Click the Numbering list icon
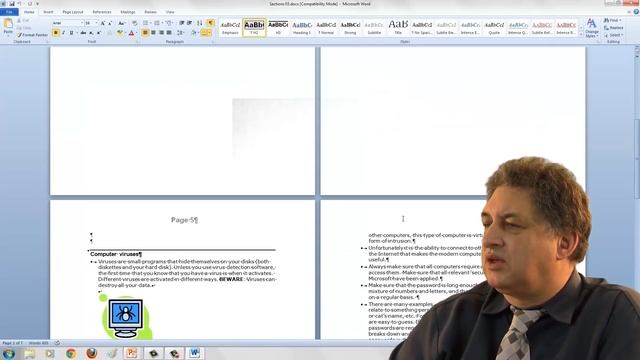Image resolution: width=640 pixels, height=360 pixels. (158, 23)
